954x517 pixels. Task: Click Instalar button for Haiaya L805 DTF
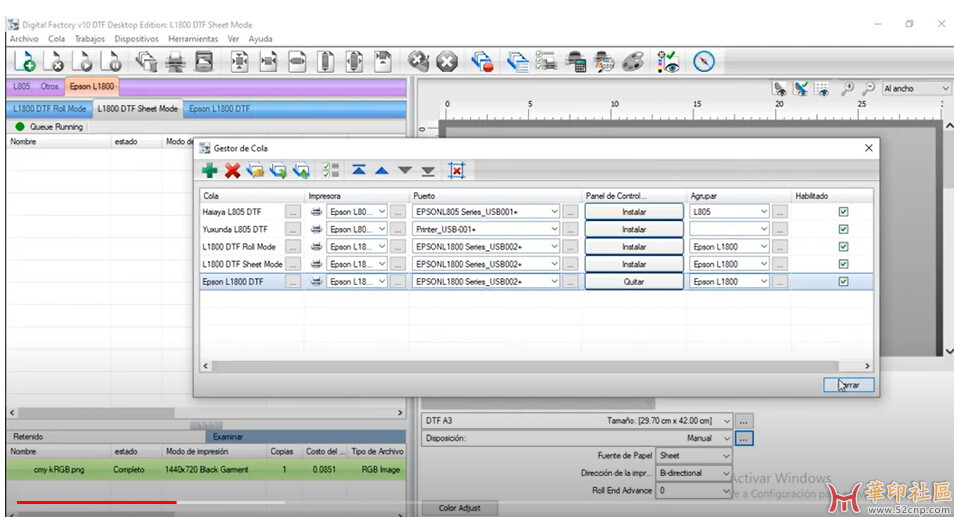coord(634,212)
